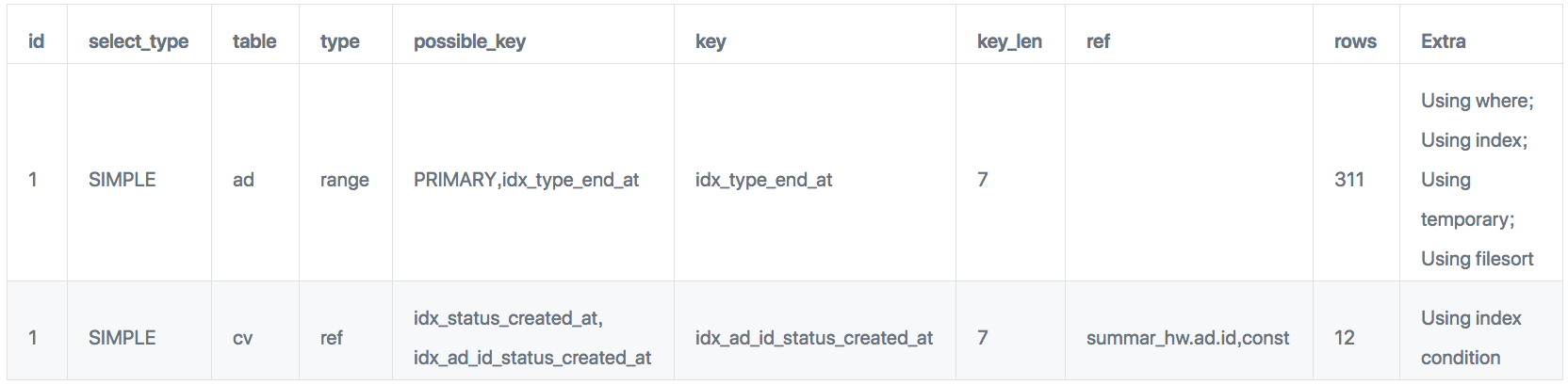This screenshot has width=1568, height=385.
Task: Click the "Extra" column header
Action: [1443, 41]
